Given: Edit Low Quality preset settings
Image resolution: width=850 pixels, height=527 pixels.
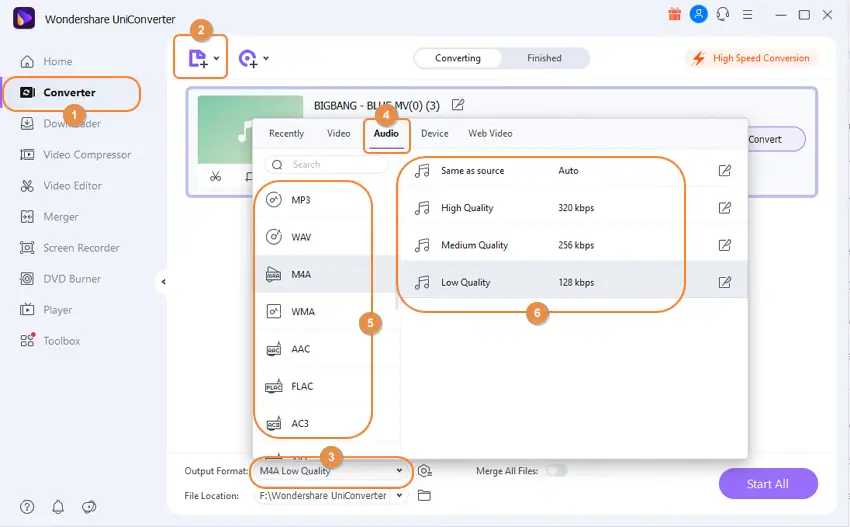Looking at the screenshot, I should pos(724,282).
